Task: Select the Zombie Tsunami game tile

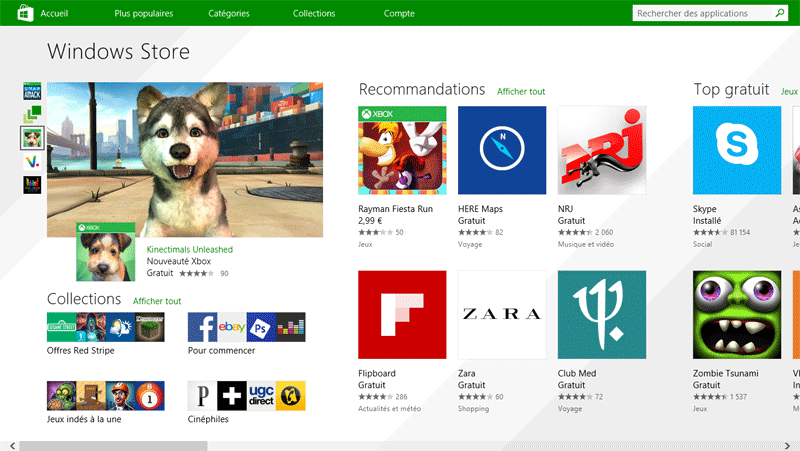Action: [737, 314]
